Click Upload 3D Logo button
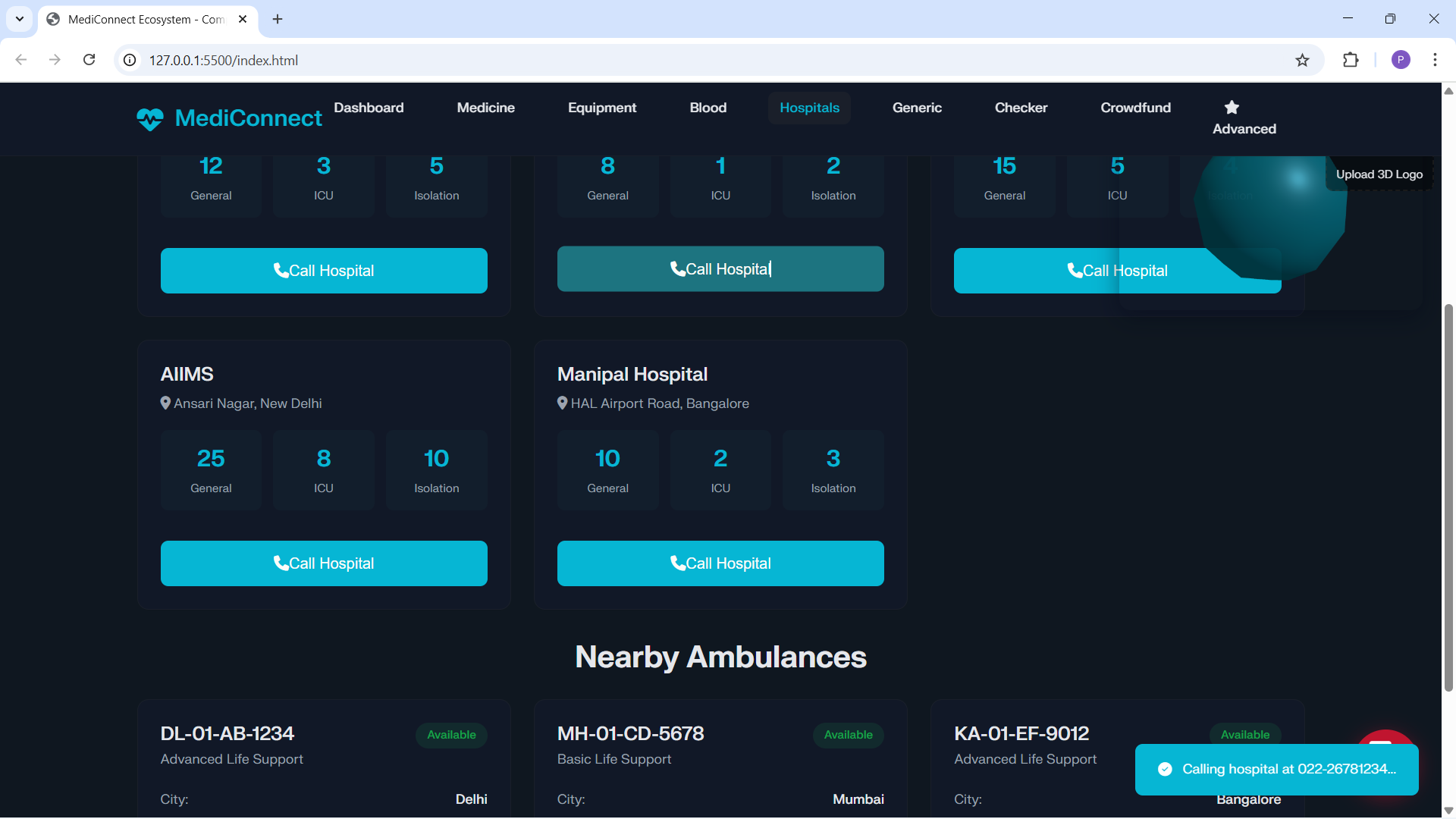The width and height of the screenshot is (1456, 819). (x=1379, y=174)
